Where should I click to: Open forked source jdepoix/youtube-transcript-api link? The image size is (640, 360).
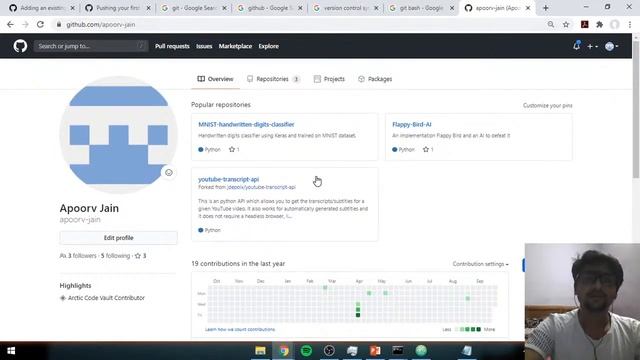click(x=261, y=187)
